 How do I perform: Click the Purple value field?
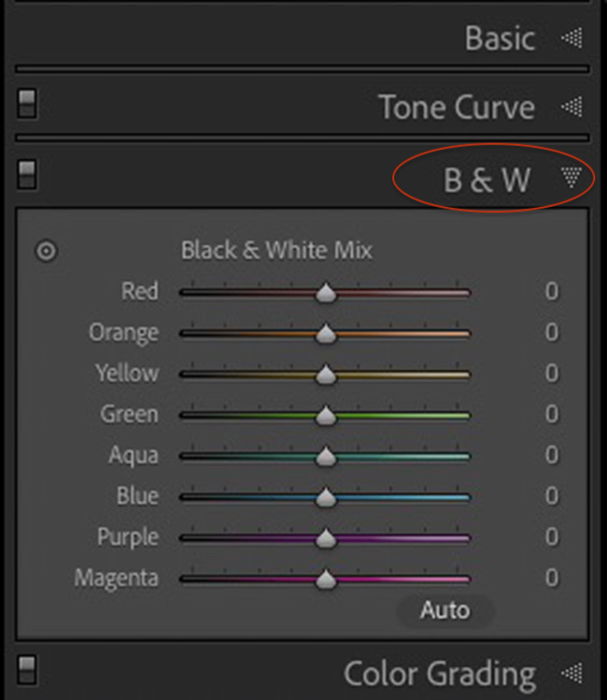pos(551,538)
